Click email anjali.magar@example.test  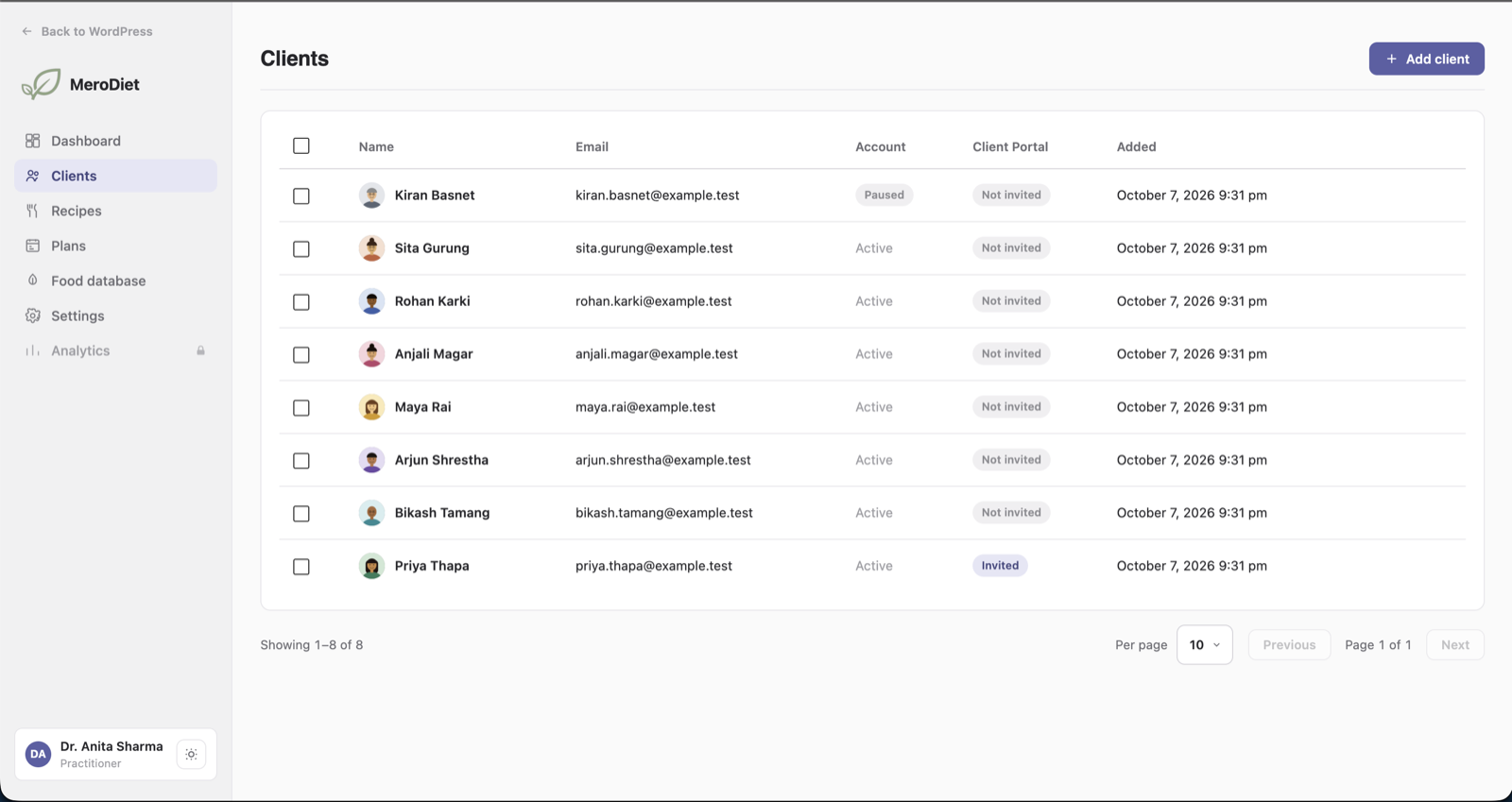(657, 354)
